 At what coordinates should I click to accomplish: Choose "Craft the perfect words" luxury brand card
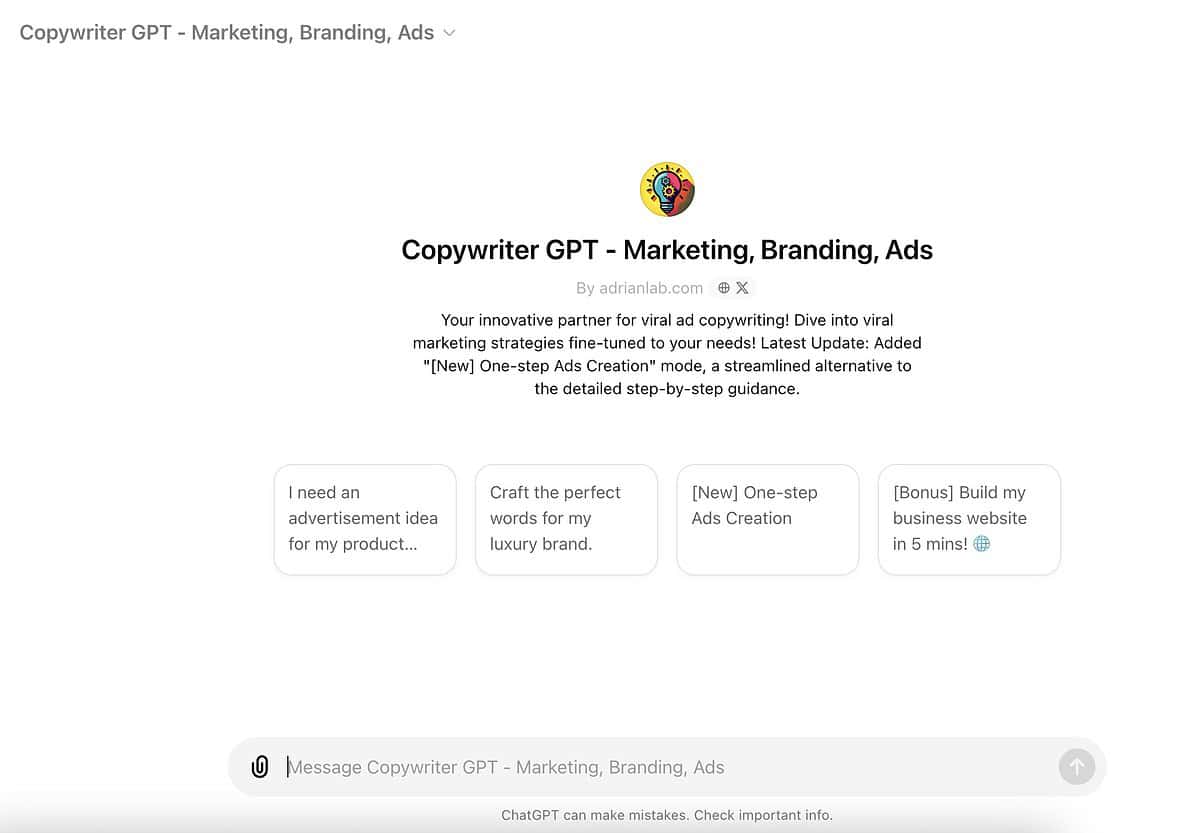pos(566,519)
